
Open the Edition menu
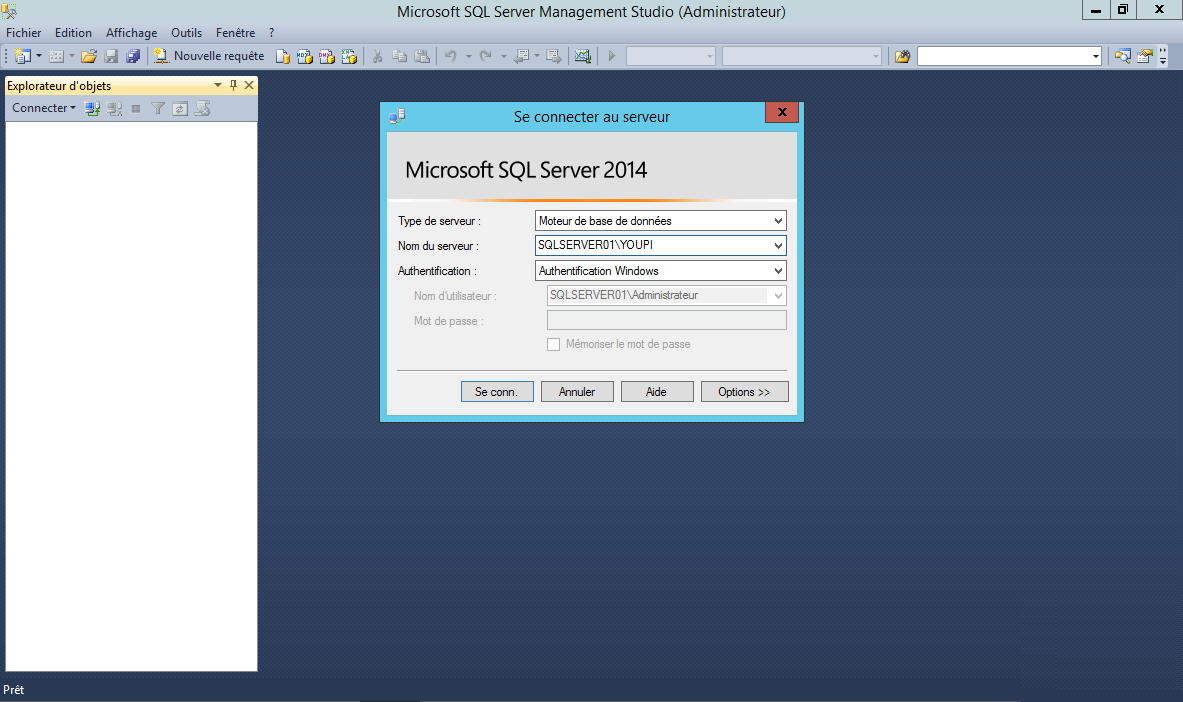(73, 32)
